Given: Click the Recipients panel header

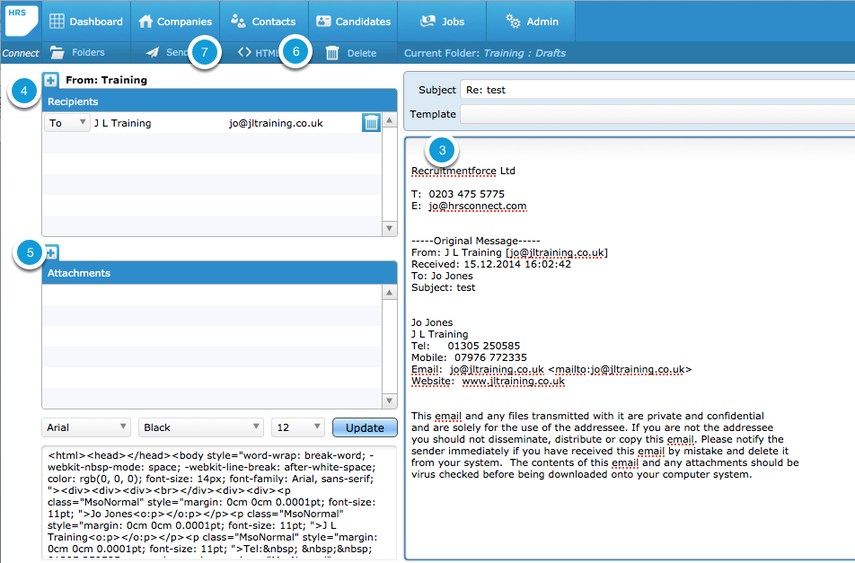Looking at the screenshot, I should (x=219, y=101).
